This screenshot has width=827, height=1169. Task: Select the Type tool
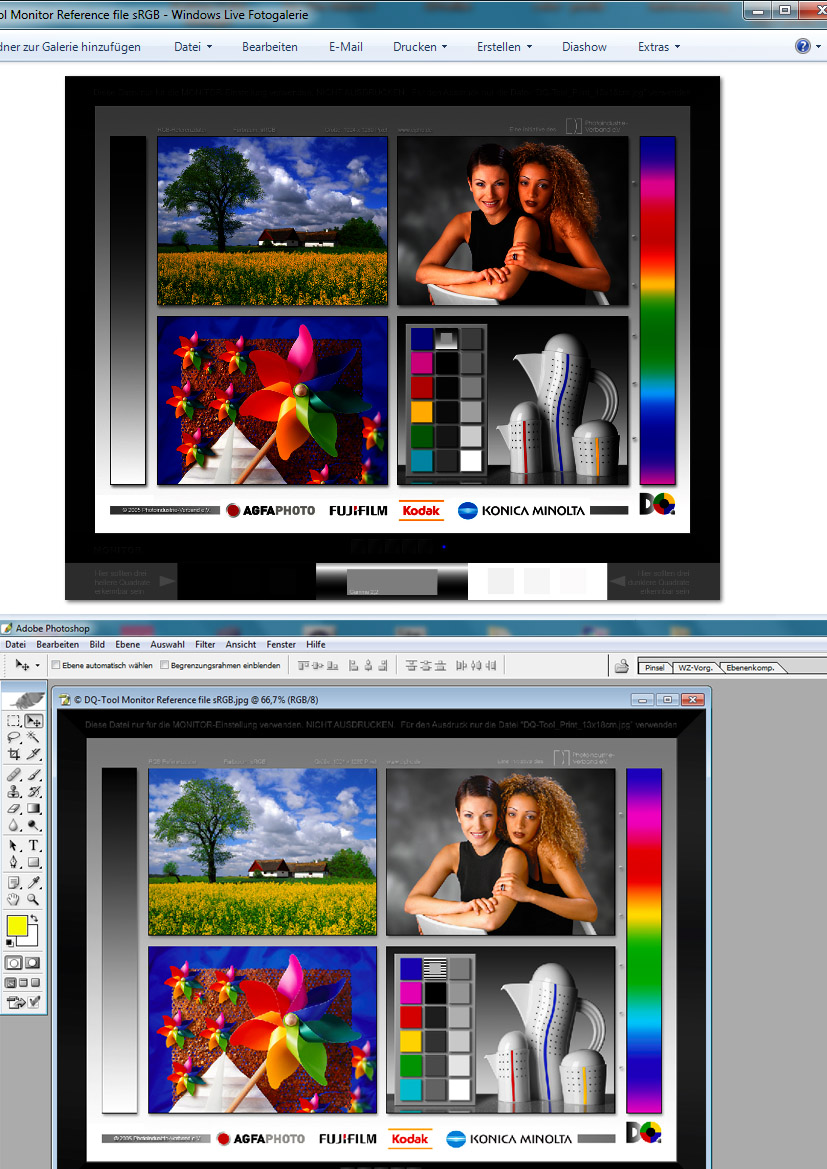[34, 845]
